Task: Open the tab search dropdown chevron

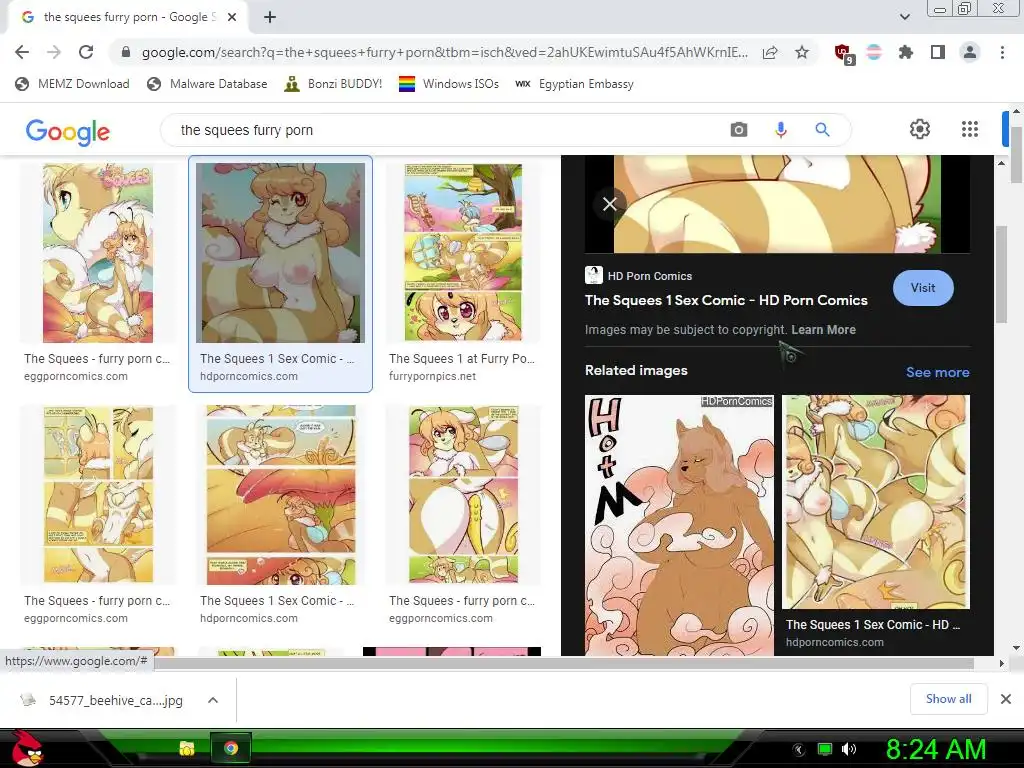Action: [904, 17]
